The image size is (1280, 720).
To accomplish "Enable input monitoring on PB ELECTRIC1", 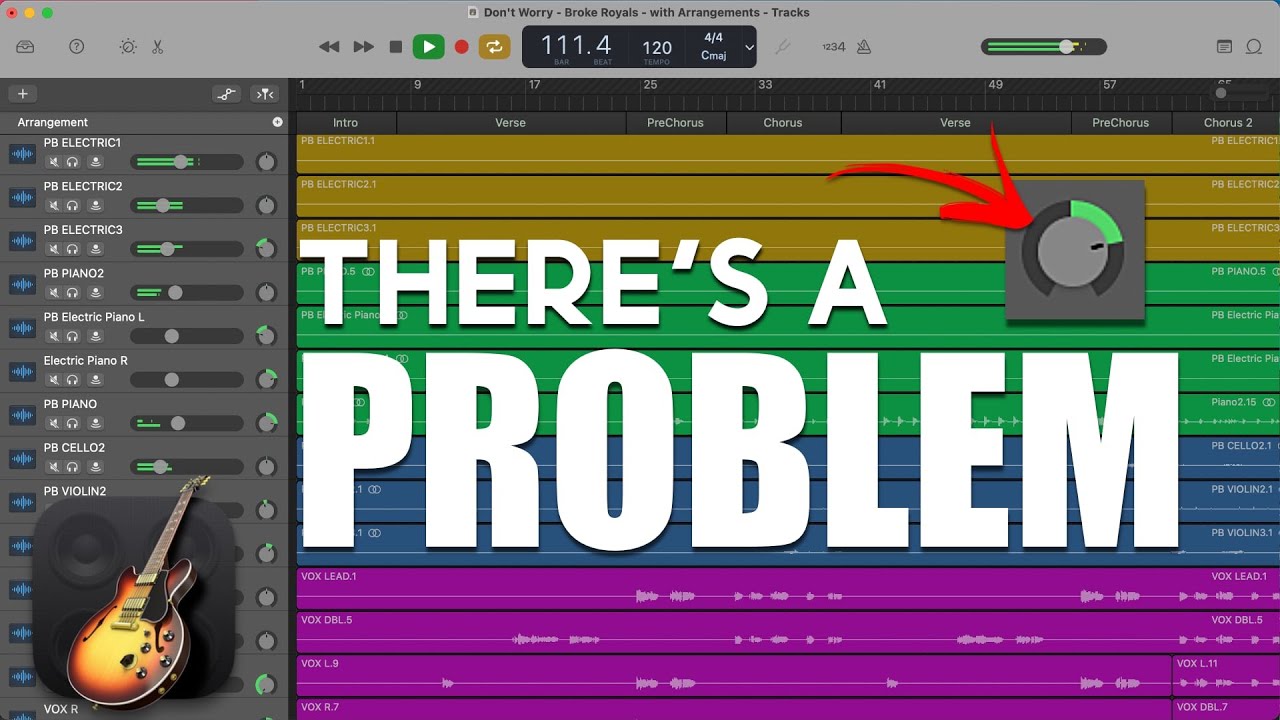I will (x=95, y=162).
